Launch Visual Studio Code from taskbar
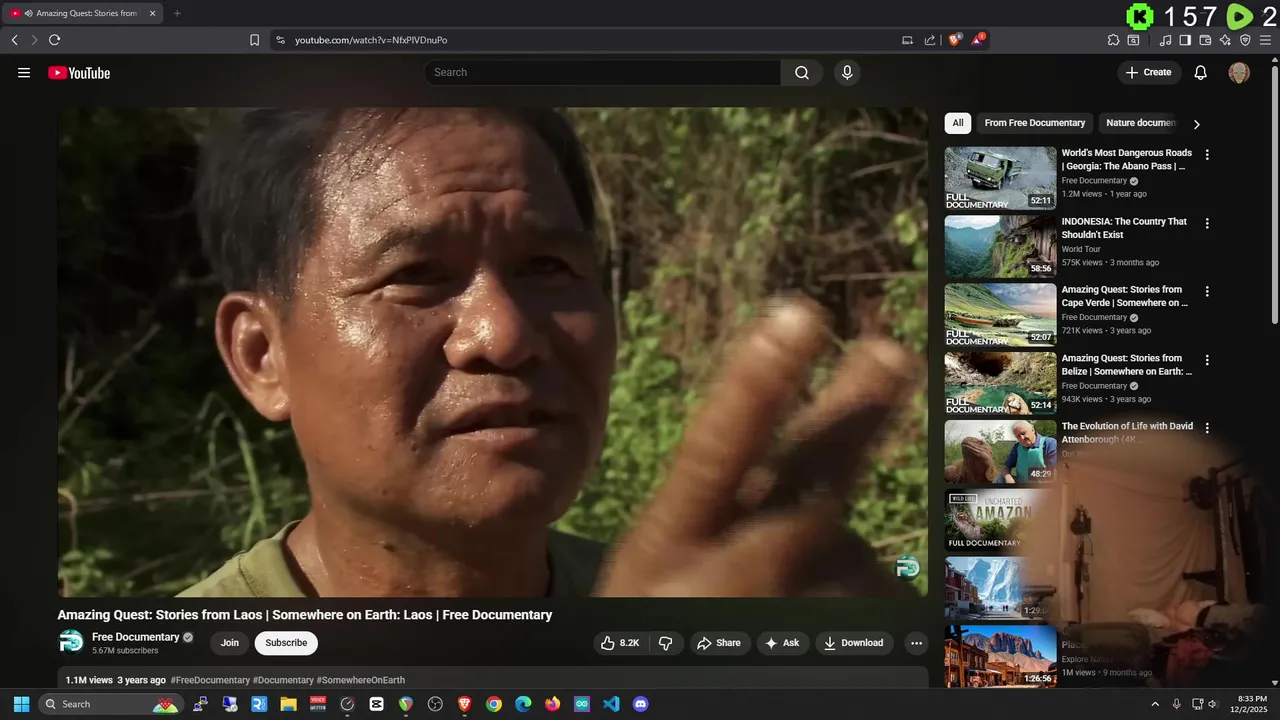This screenshot has width=1280, height=720. (x=611, y=704)
